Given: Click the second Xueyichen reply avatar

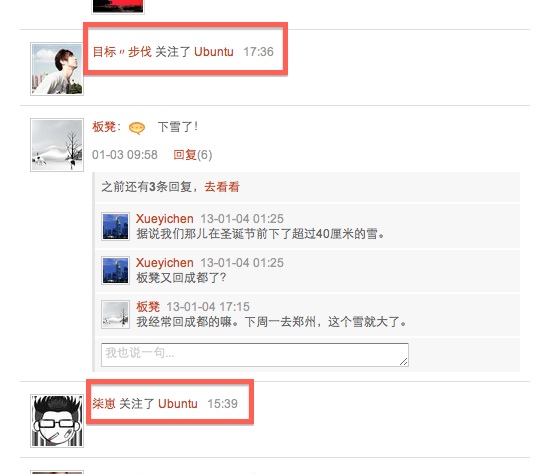Looking at the screenshot, I should pyautogui.click(x=115, y=271).
